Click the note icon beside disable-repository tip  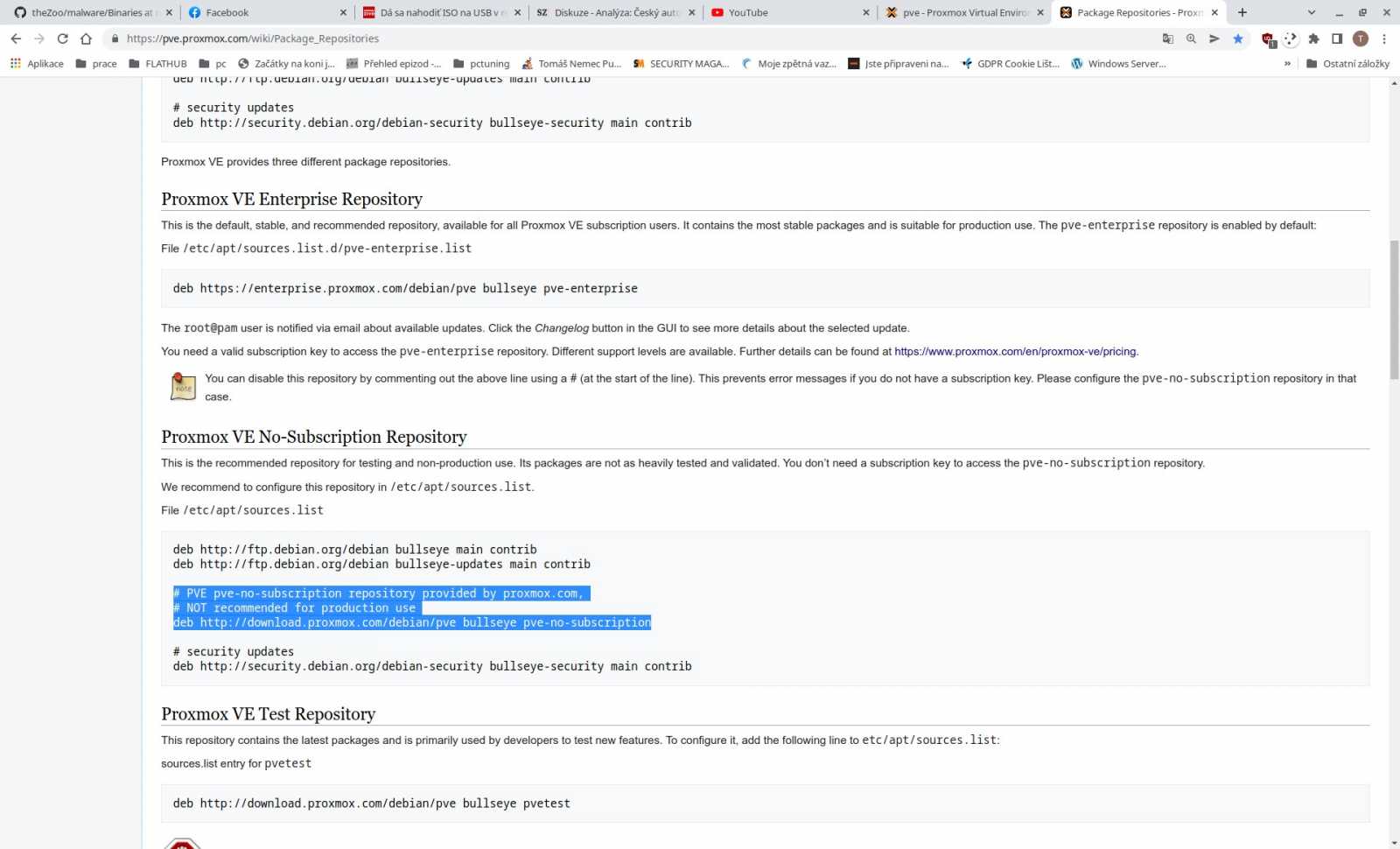tap(183, 386)
